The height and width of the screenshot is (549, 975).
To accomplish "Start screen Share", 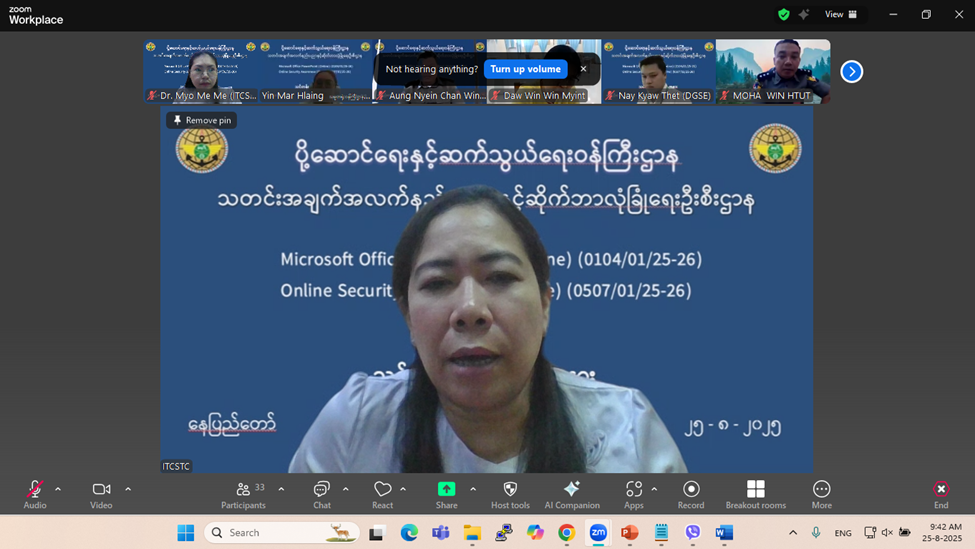I will [446, 489].
